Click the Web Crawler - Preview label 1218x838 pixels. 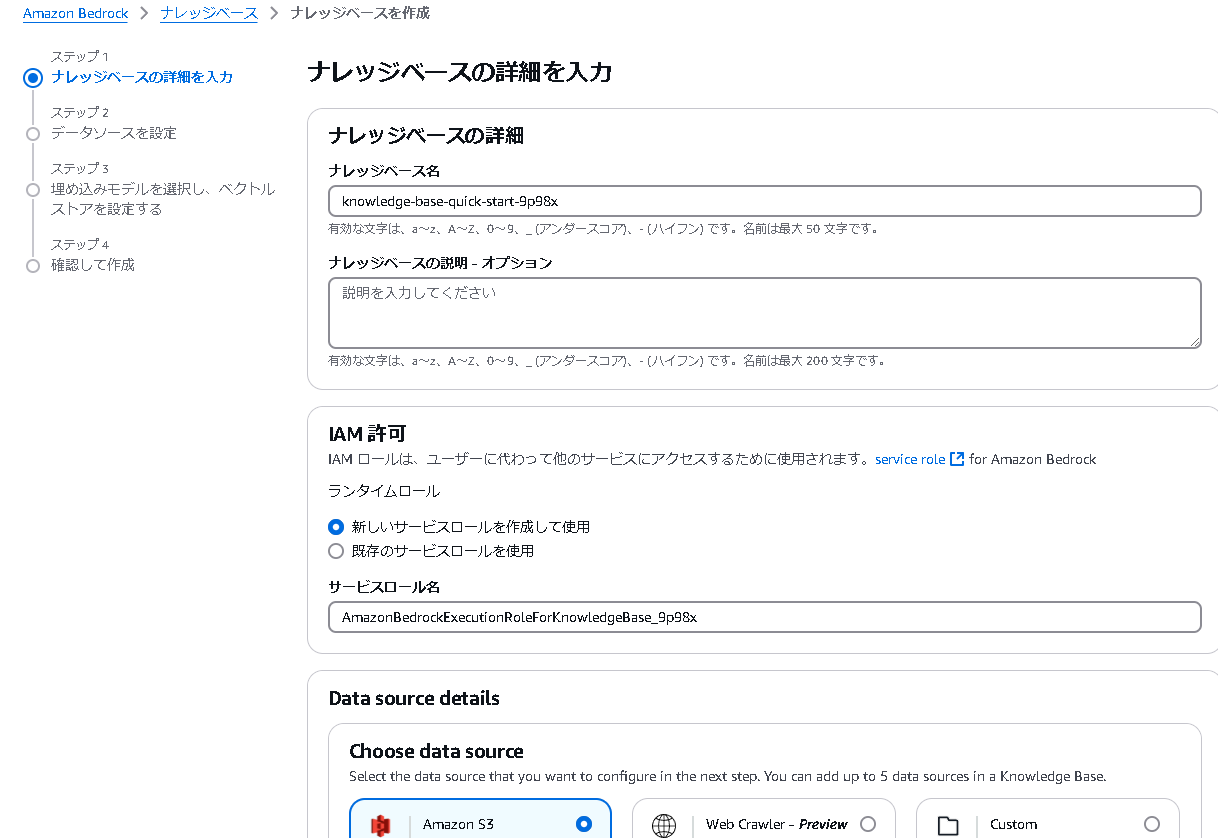pyautogui.click(x=777, y=825)
